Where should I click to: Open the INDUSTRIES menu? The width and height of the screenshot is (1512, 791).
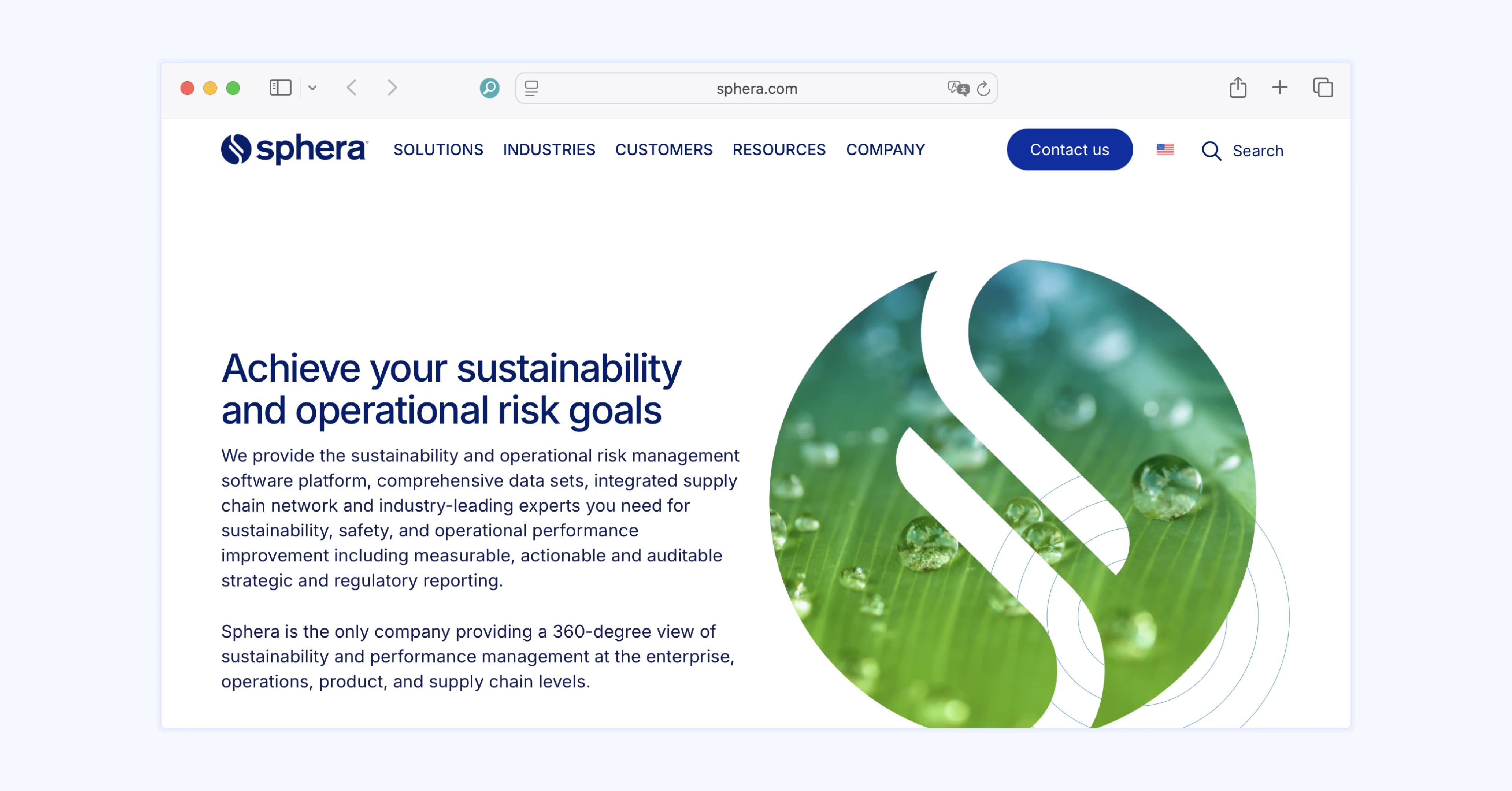coord(549,150)
